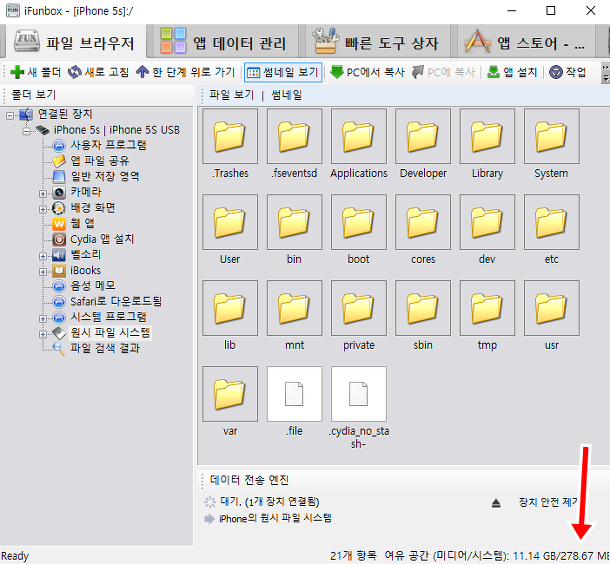Image resolution: width=610 pixels, height=564 pixels.
Task: Select 일반 저장 영역 in tree
Action: 105,176
